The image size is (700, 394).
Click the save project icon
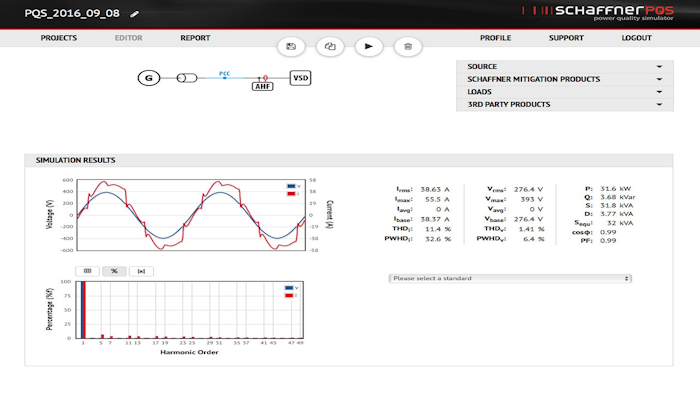tap(291, 46)
